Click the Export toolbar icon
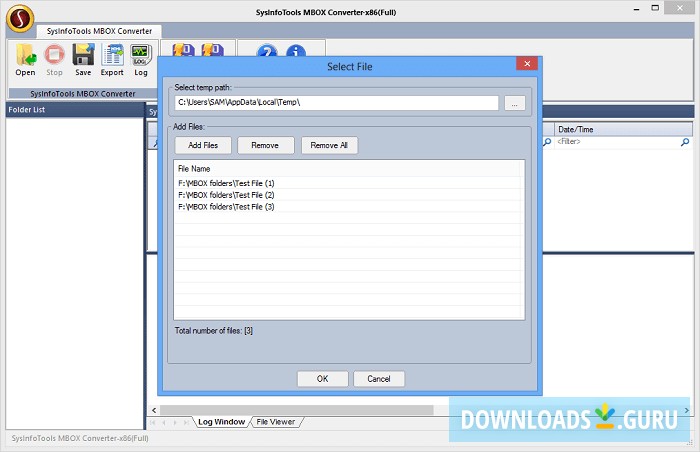The image size is (700, 452). click(x=112, y=60)
